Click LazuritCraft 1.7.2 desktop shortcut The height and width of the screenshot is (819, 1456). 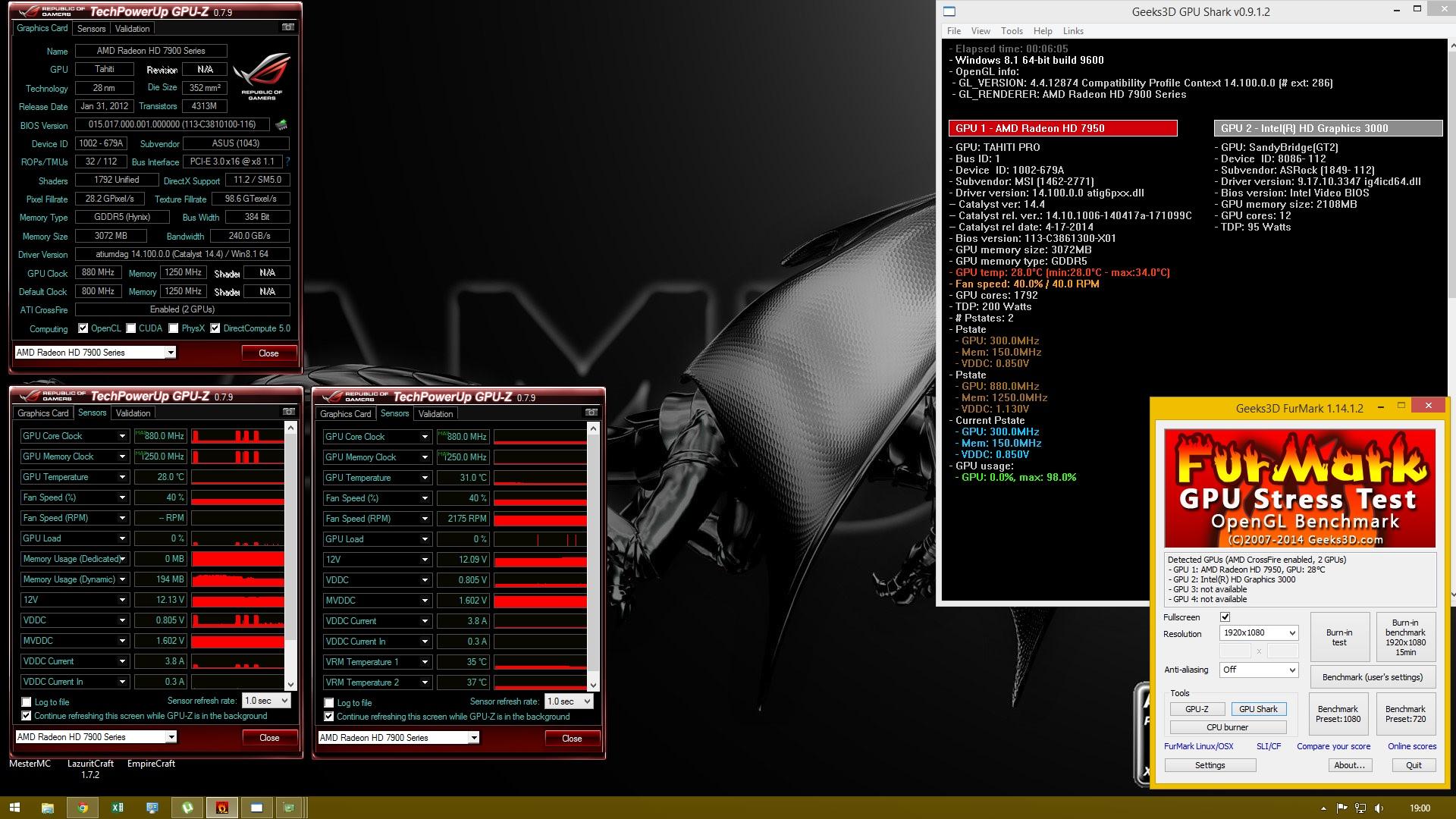90,769
